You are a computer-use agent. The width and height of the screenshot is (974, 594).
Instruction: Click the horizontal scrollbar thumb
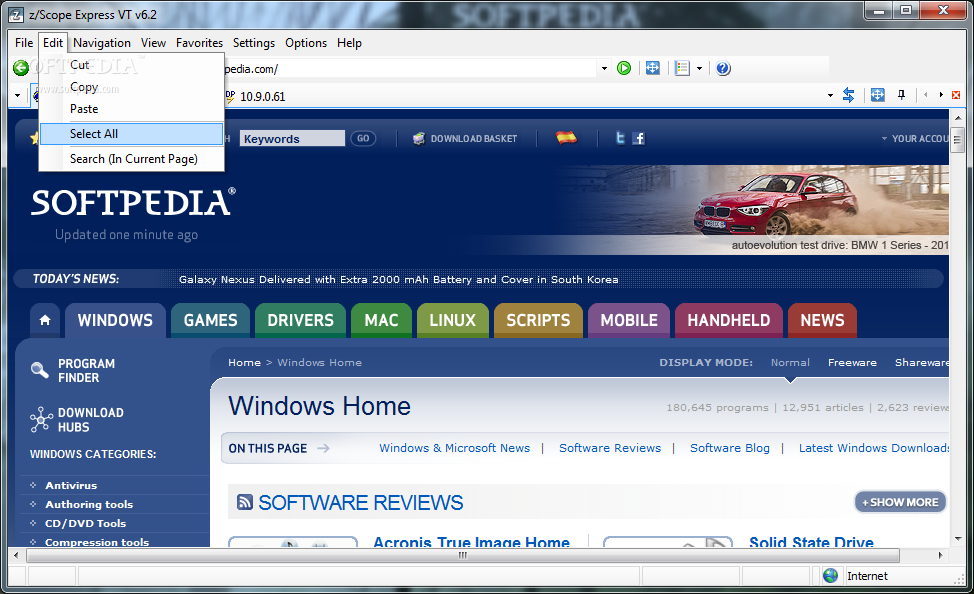463,555
